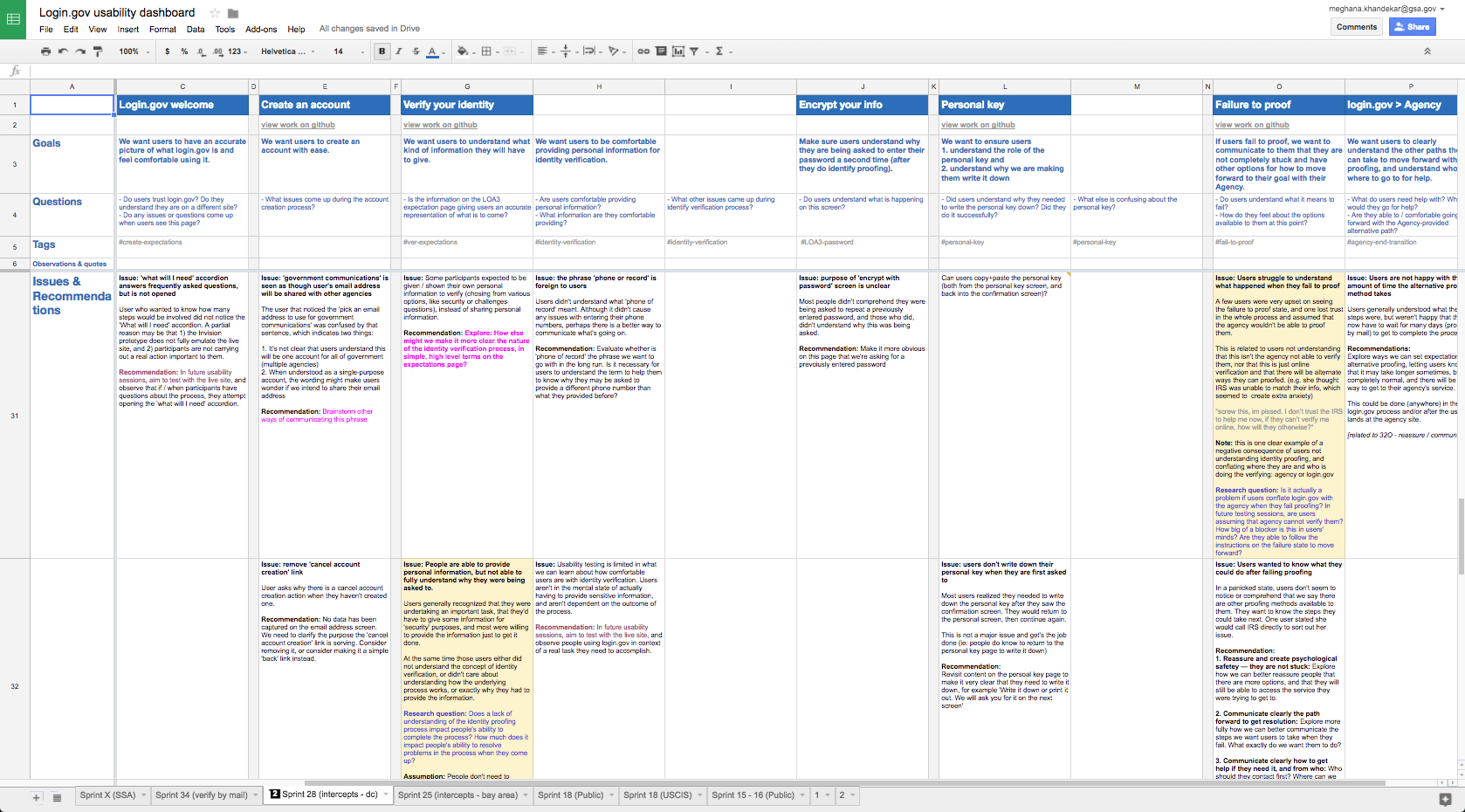Toggle italic formatting
The width and height of the screenshot is (1465, 812).
tap(399, 52)
